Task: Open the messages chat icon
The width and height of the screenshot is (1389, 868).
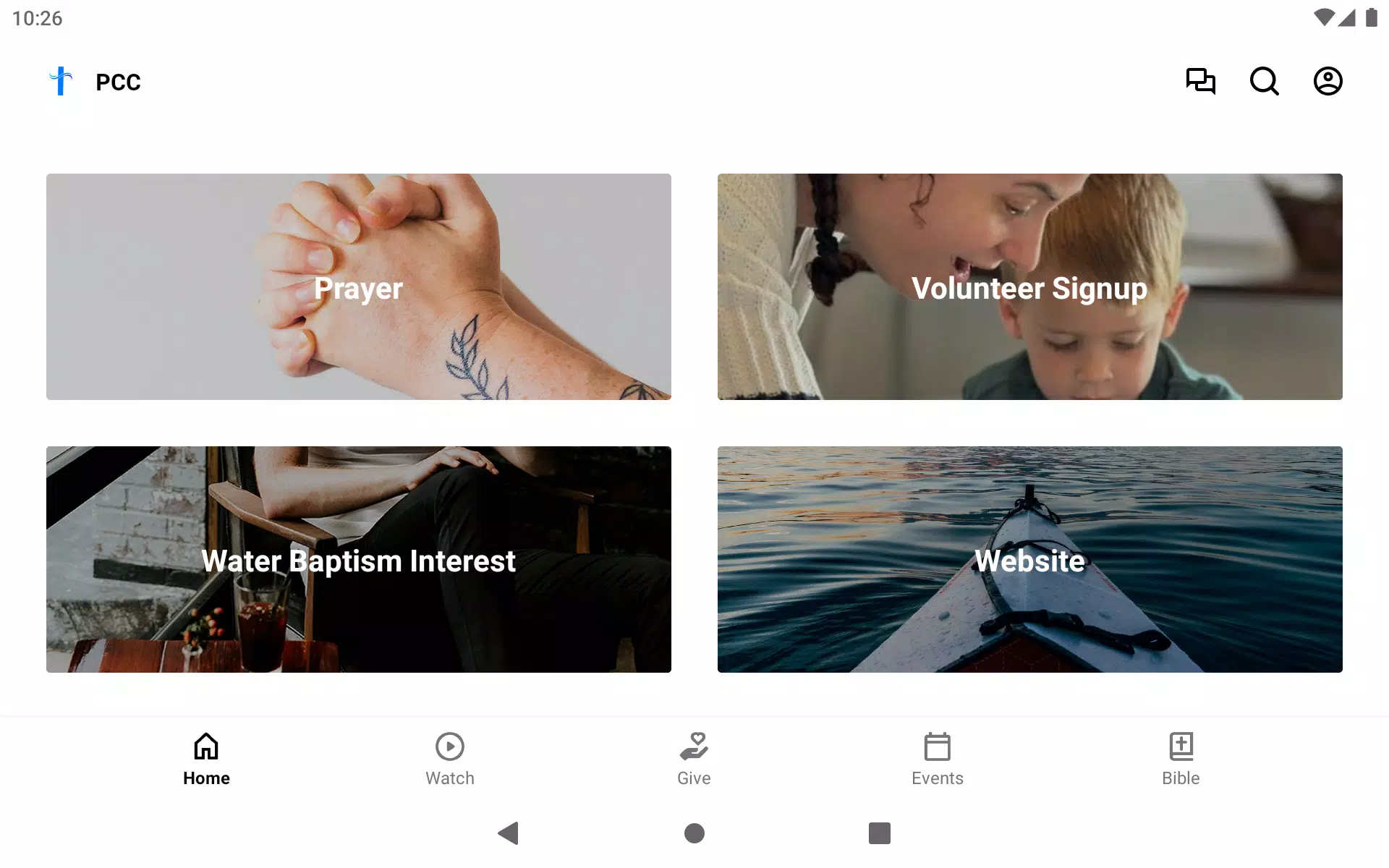Action: 1201,81
